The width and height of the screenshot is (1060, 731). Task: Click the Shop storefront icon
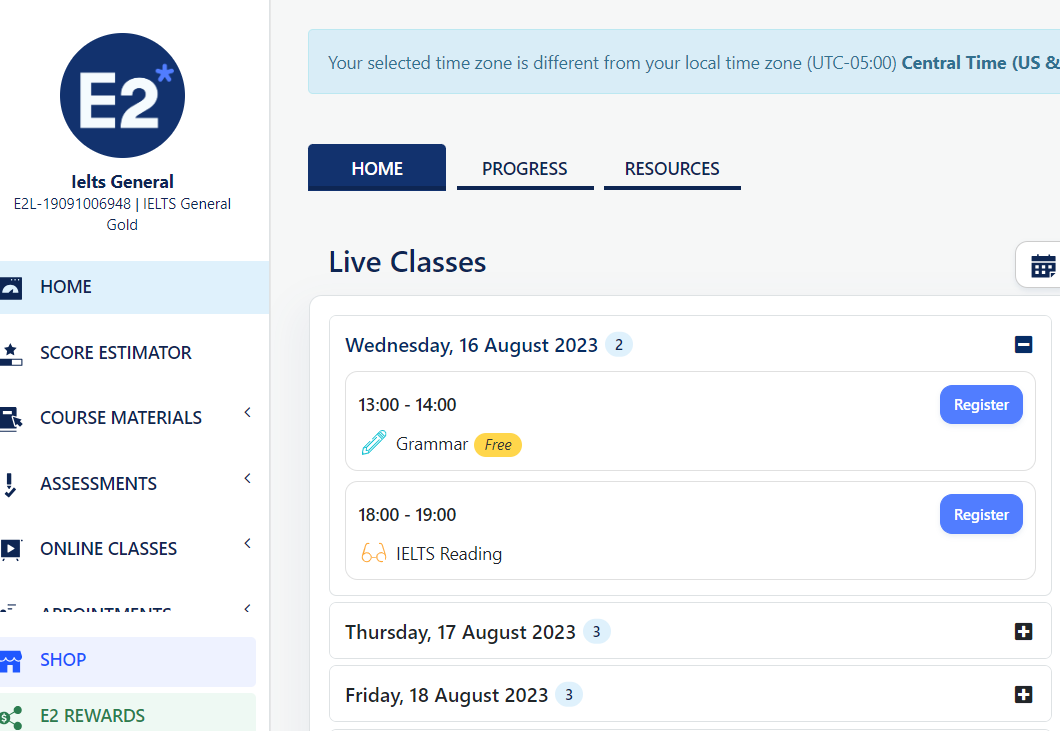(11, 661)
